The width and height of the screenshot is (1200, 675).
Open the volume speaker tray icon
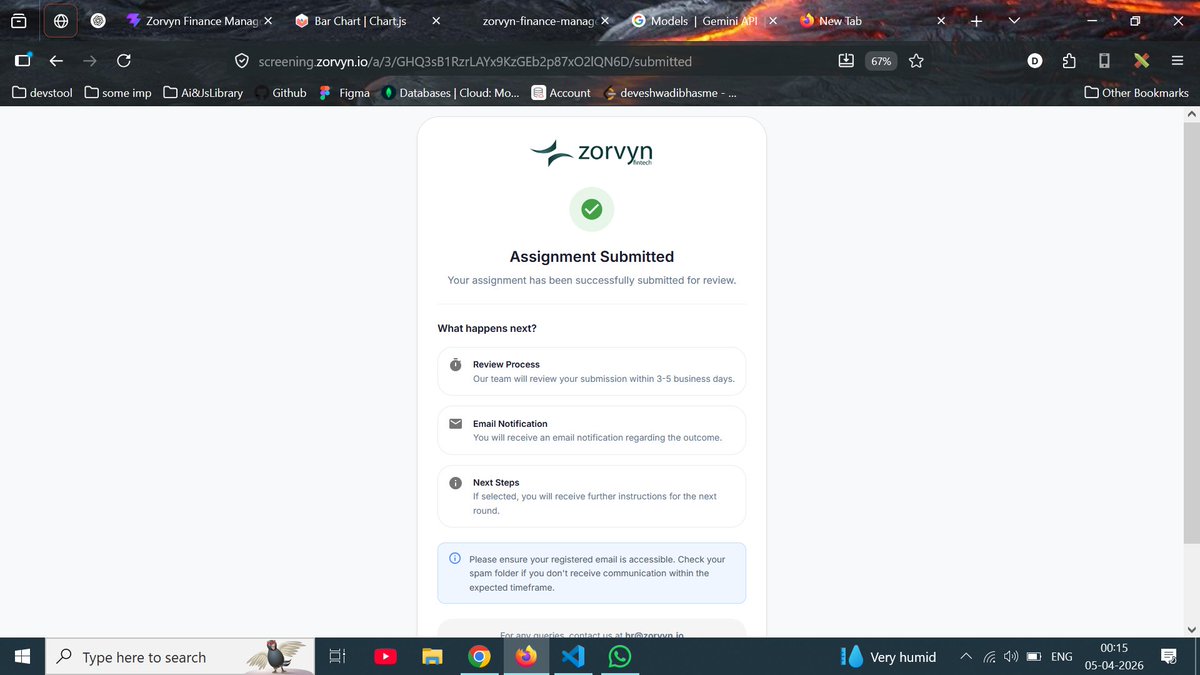click(1011, 657)
